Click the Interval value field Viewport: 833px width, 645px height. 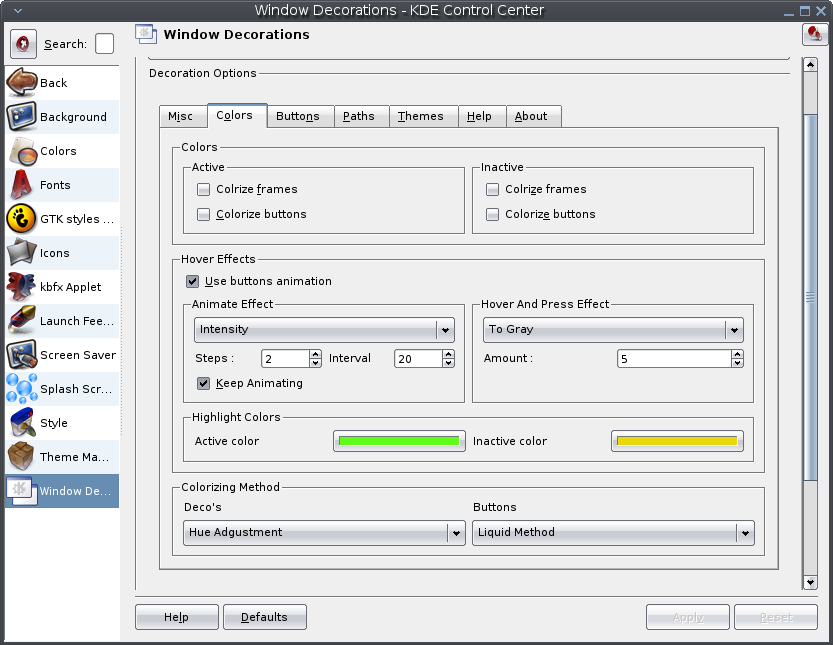pyautogui.click(x=419, y=359)
